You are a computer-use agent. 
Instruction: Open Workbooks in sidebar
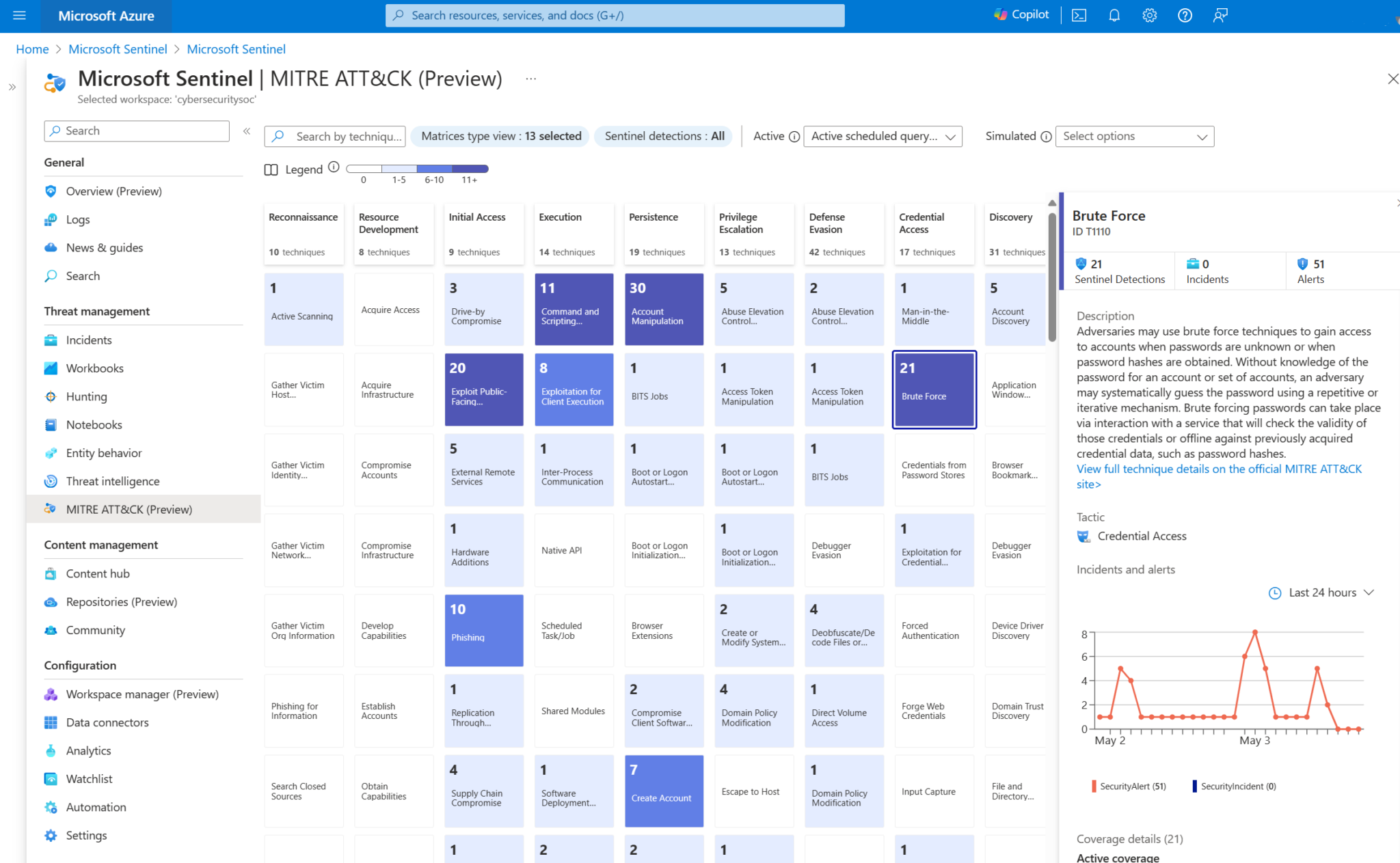point(94,368)
